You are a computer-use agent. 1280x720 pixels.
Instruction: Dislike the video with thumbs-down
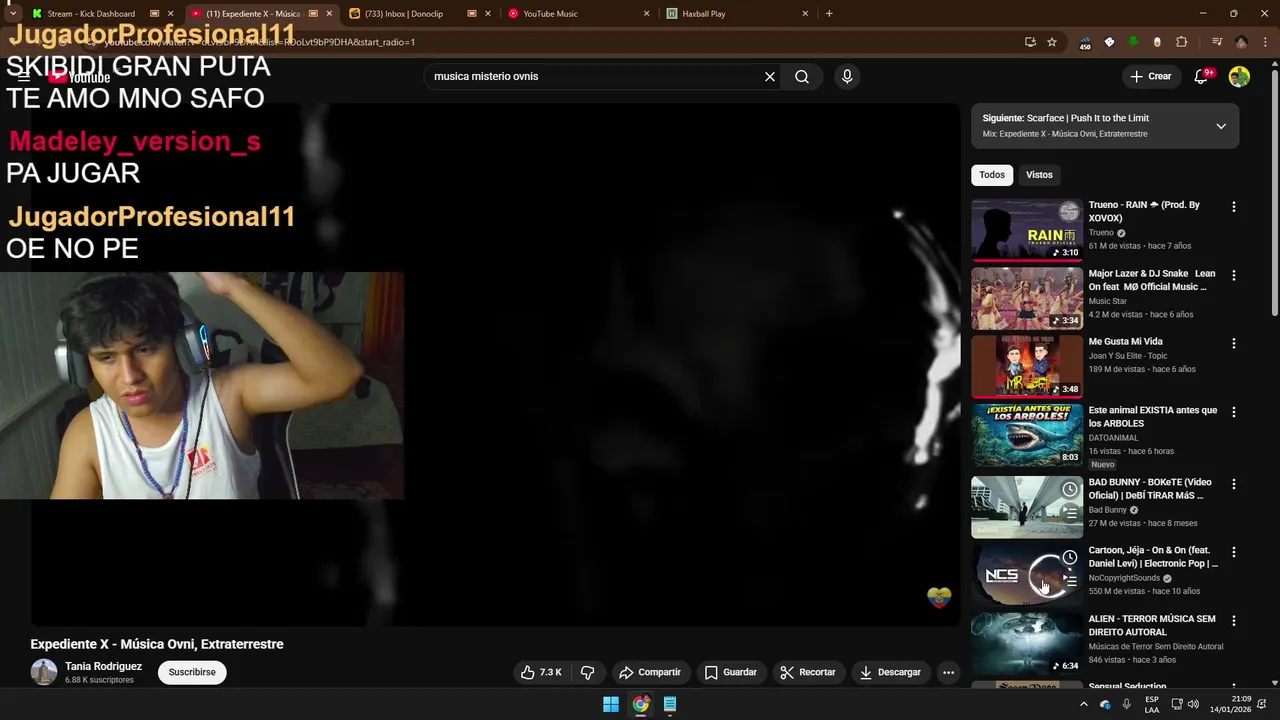tap(588, 672)
